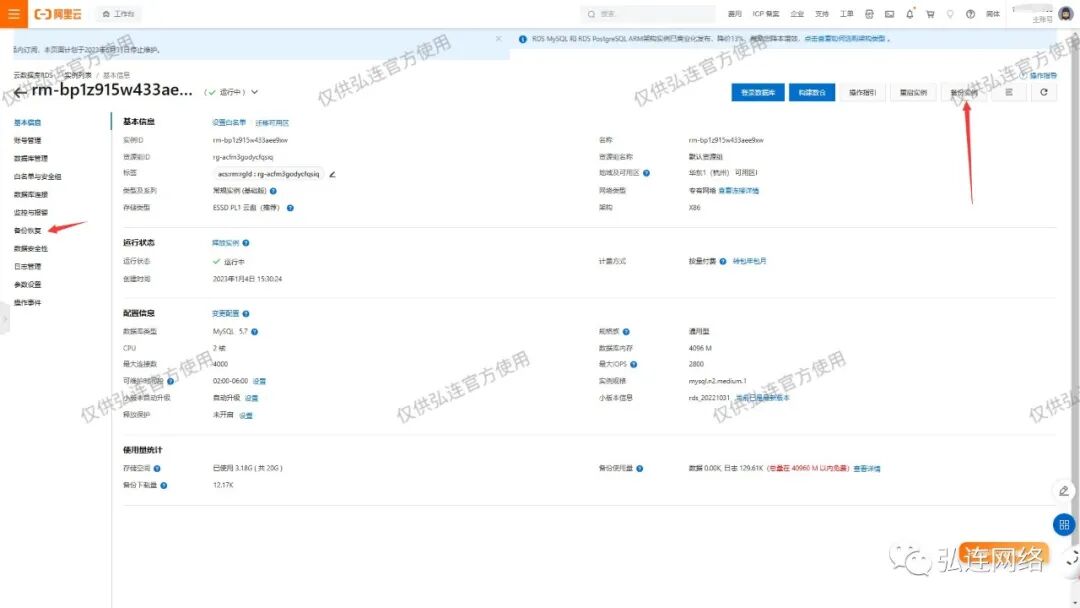Open 基本信息 in the sidebar

pyautogui.click(x=28, y=123)
